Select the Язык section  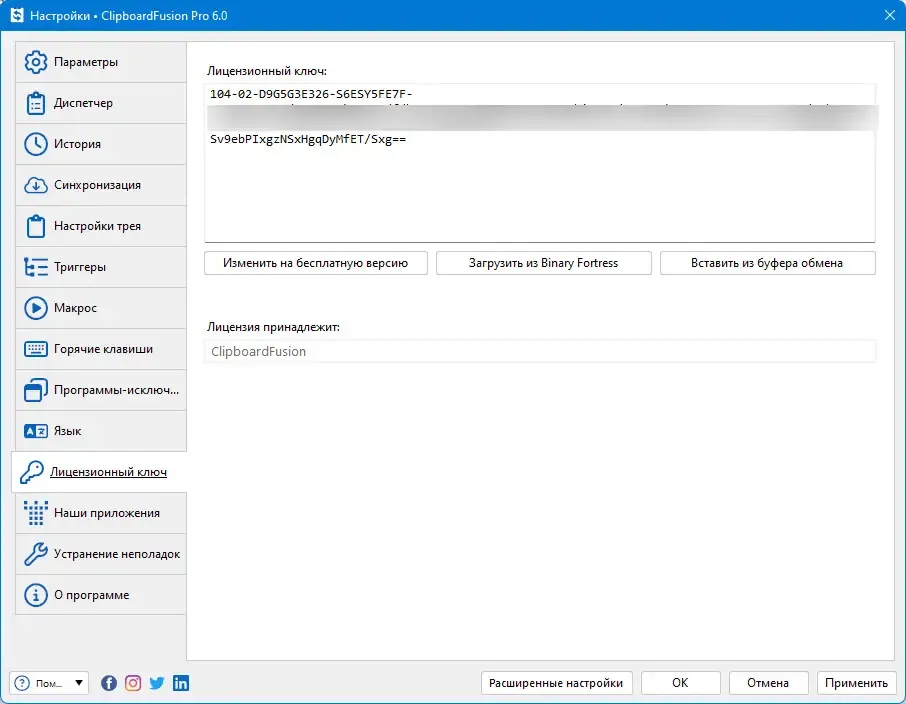point(101,431)
